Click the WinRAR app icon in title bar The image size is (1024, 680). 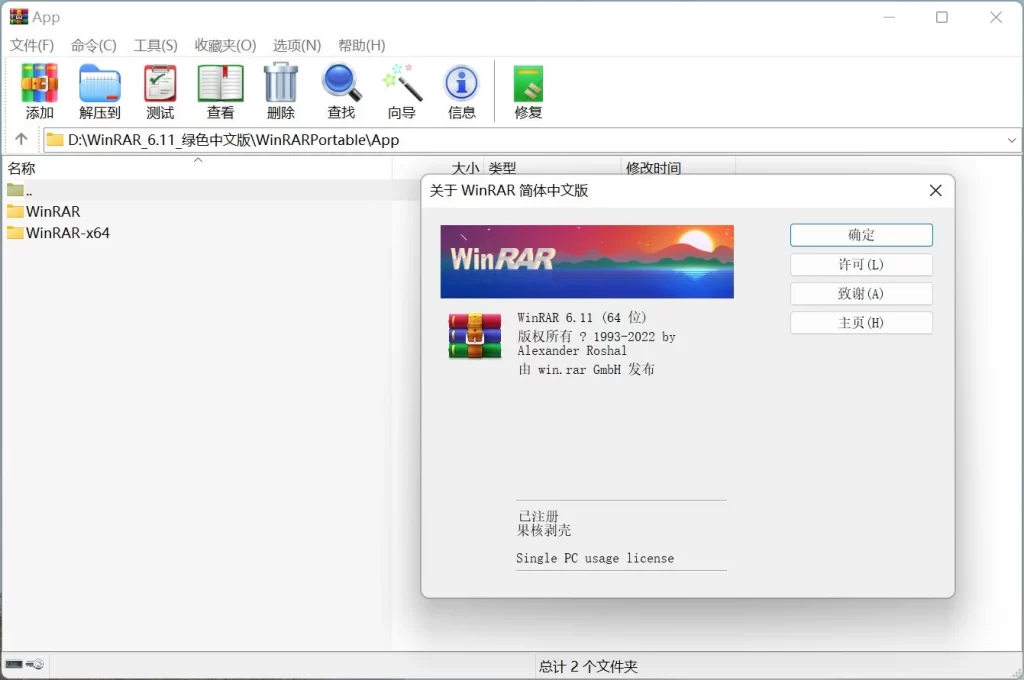coord(19,17)
